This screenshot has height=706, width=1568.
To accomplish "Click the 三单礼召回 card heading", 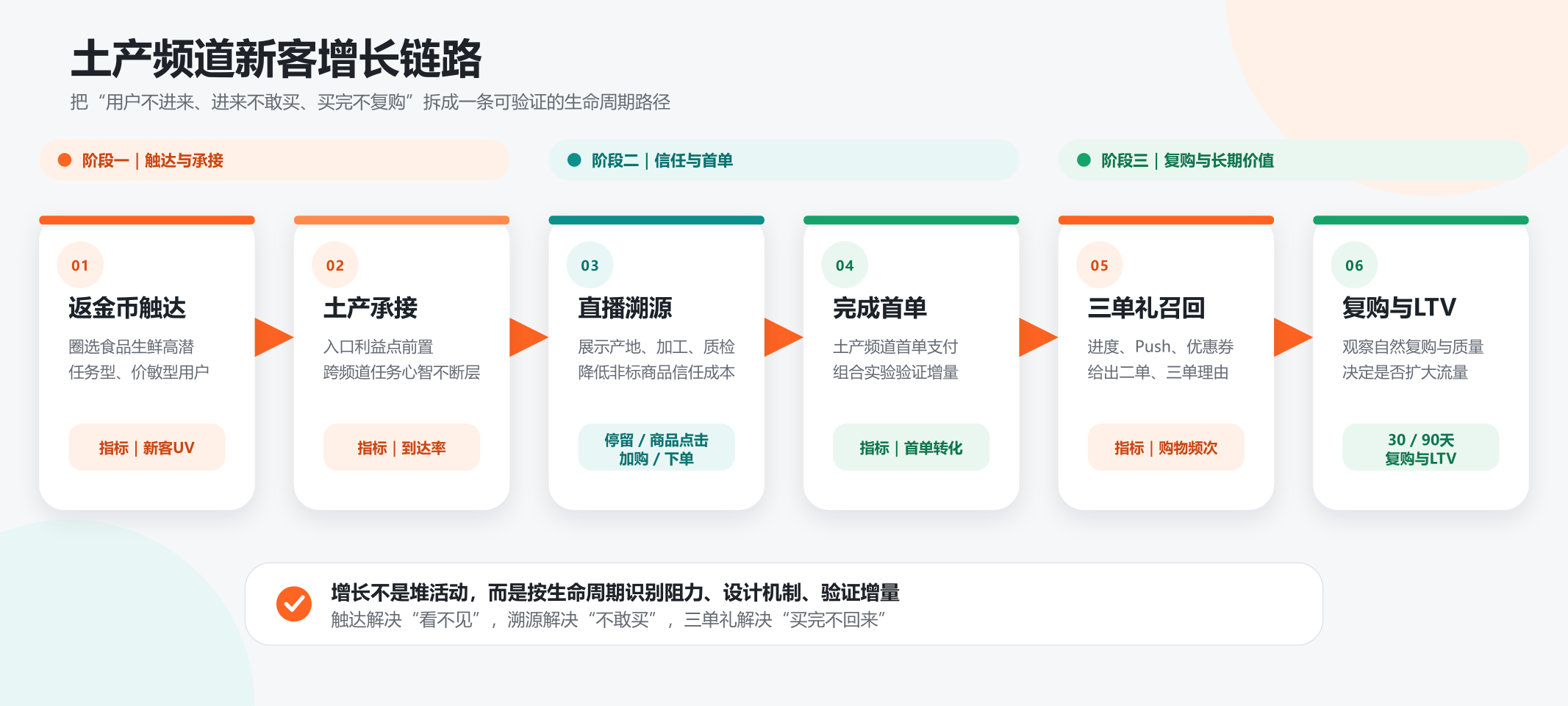I will click(1147, 307).
